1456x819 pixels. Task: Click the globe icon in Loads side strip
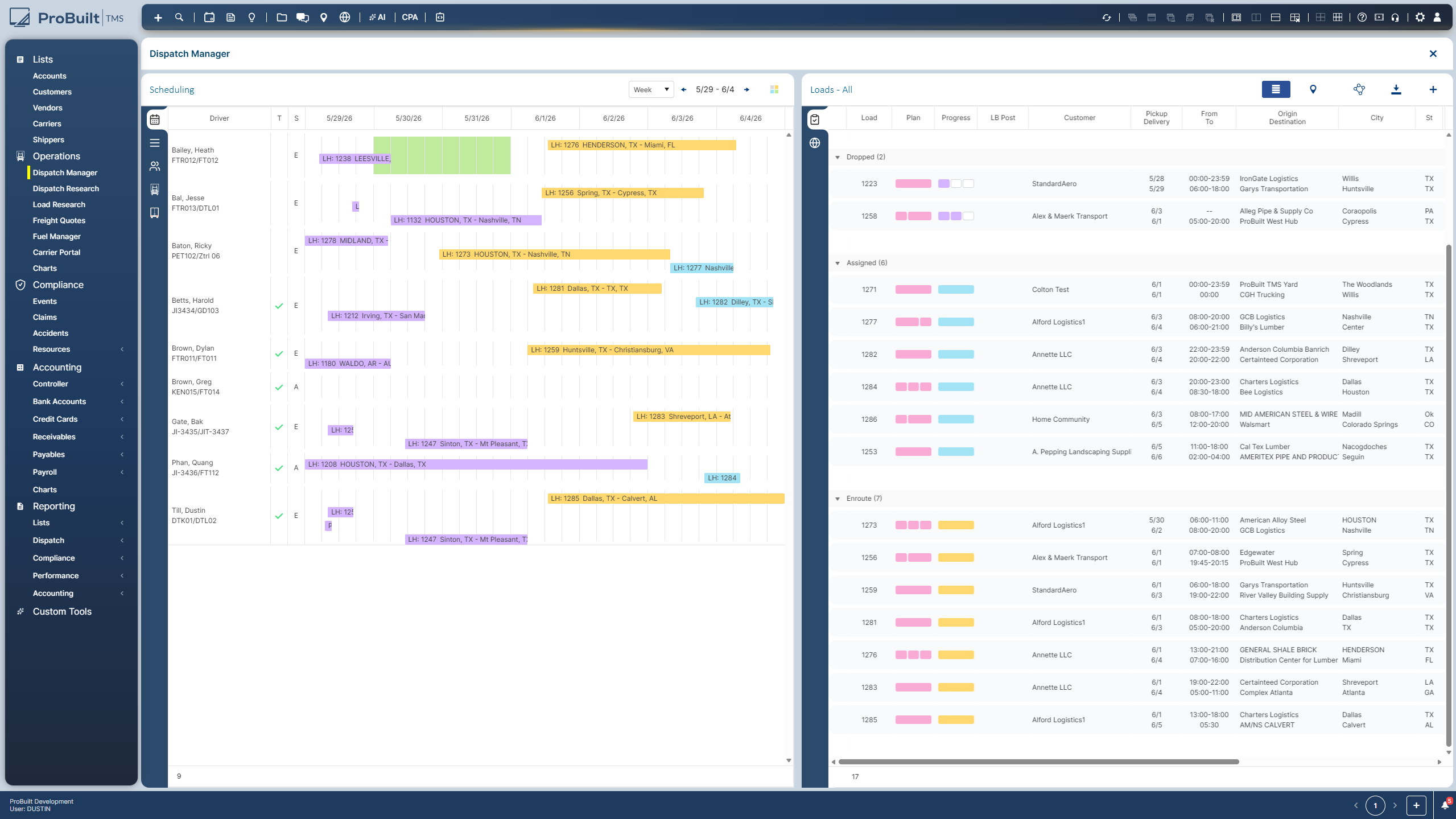815,143
